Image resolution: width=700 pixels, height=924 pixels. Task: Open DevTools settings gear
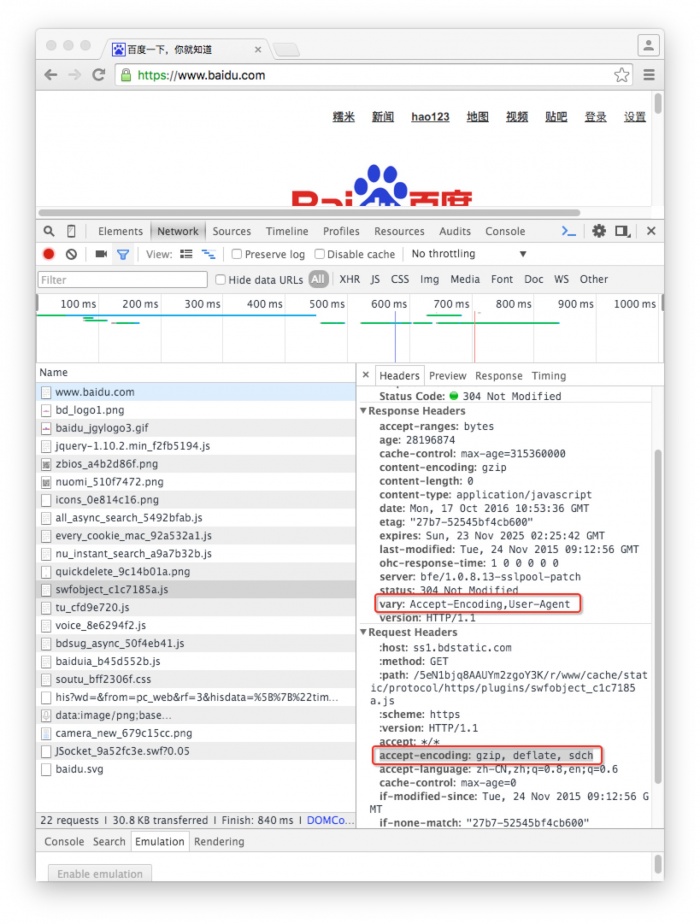point(599,231)
